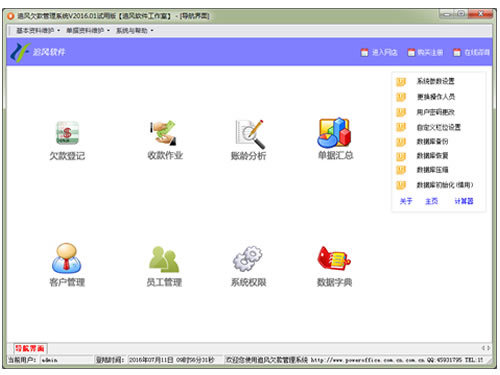Open the 欠款登记 debt registration module
The width and height of the screenshot is (500, 375).
point(68,141)
